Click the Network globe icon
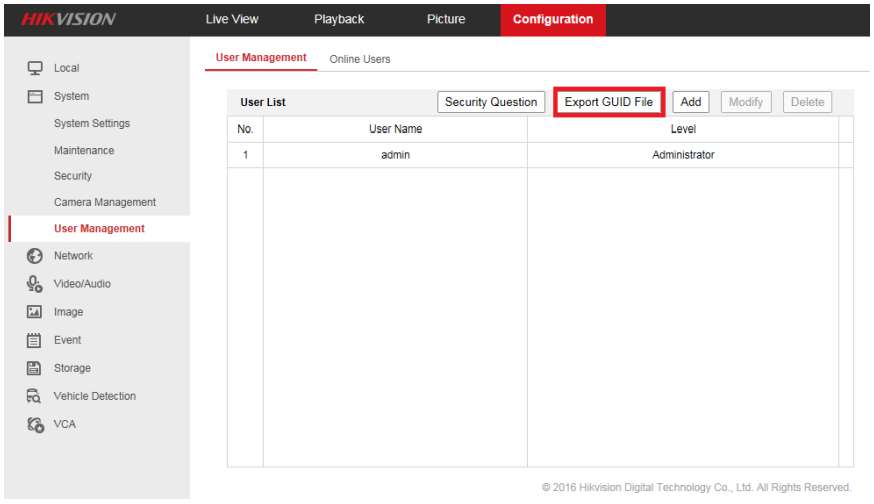Image resolution: width=874 pixels, height=504 pixels. pos(34,256)
